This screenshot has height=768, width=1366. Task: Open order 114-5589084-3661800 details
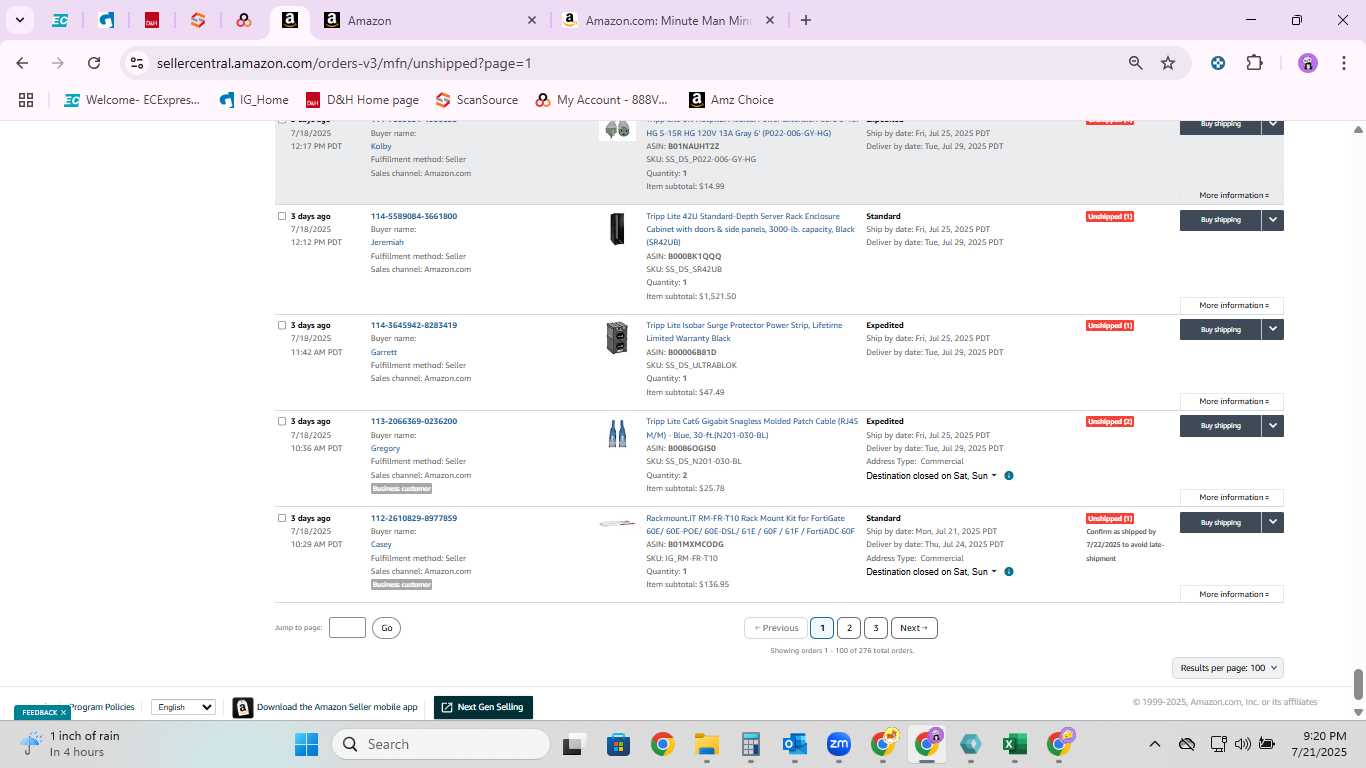click(413, 216)
